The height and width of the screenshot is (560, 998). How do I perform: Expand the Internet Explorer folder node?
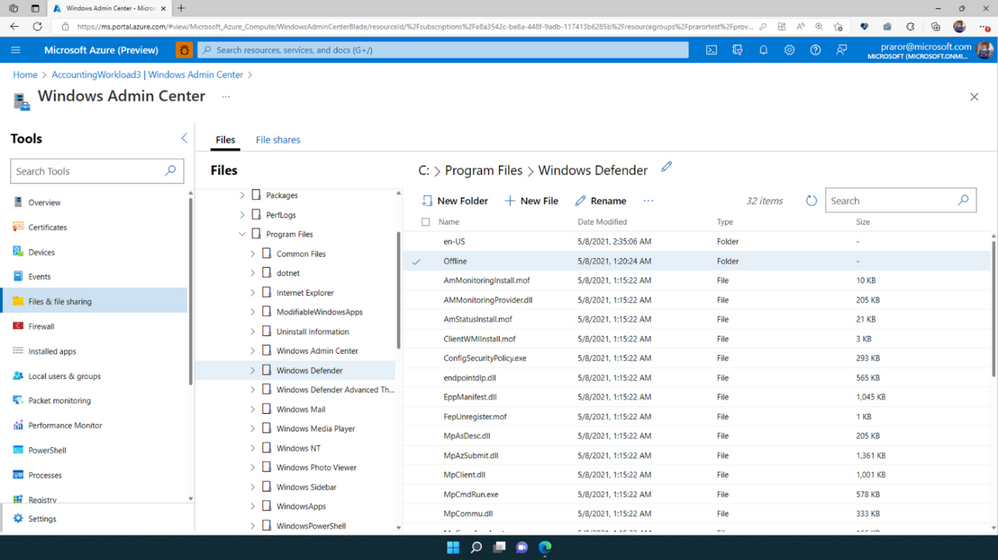[x=252, y=293]
